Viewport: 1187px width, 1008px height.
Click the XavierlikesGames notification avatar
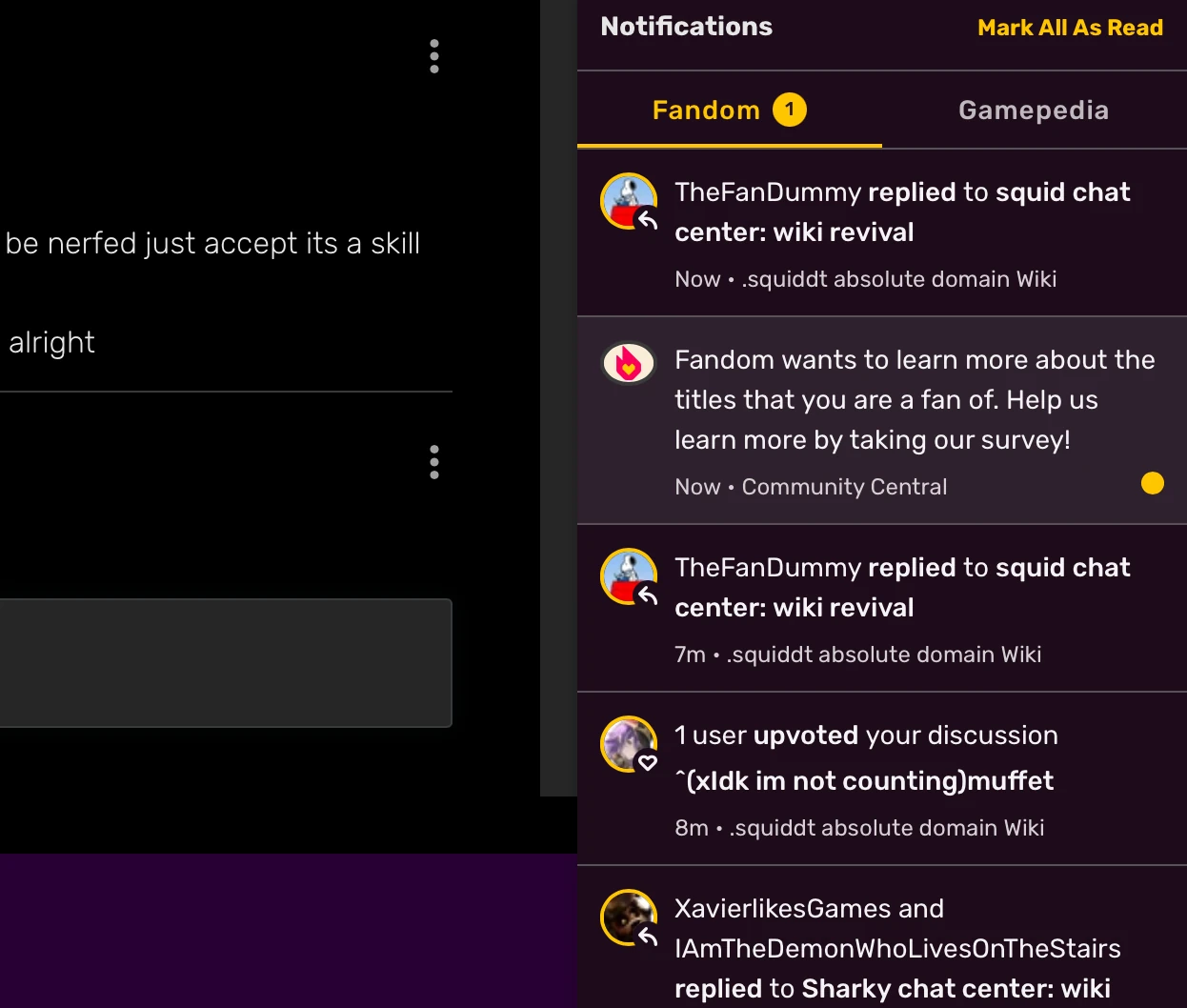[x=629, y=917]
